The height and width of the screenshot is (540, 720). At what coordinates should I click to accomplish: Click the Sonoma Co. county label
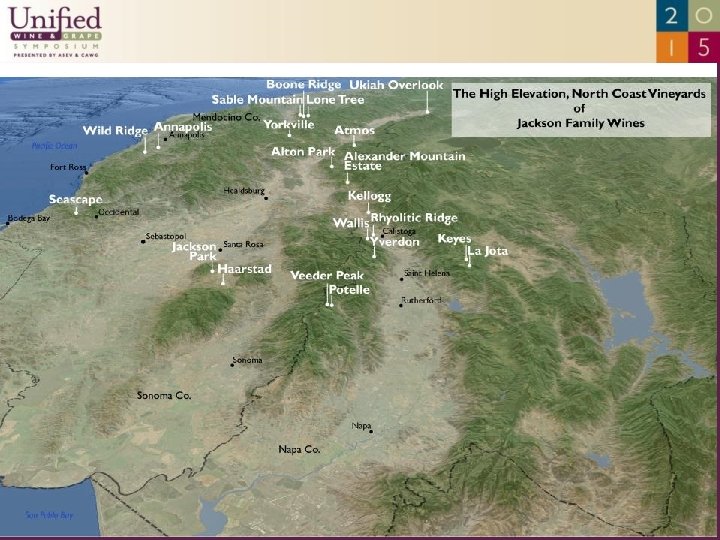point(164,395)
